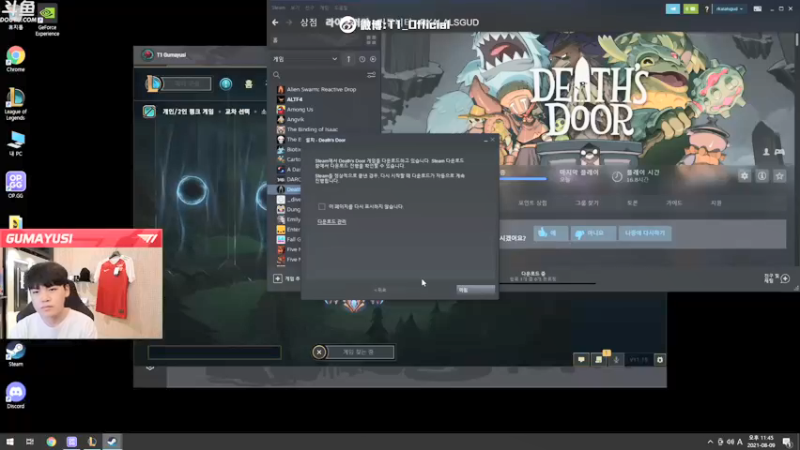Go back in the Steam window
The width and height of the screenshot is (800, 450).
click(276, 22)
